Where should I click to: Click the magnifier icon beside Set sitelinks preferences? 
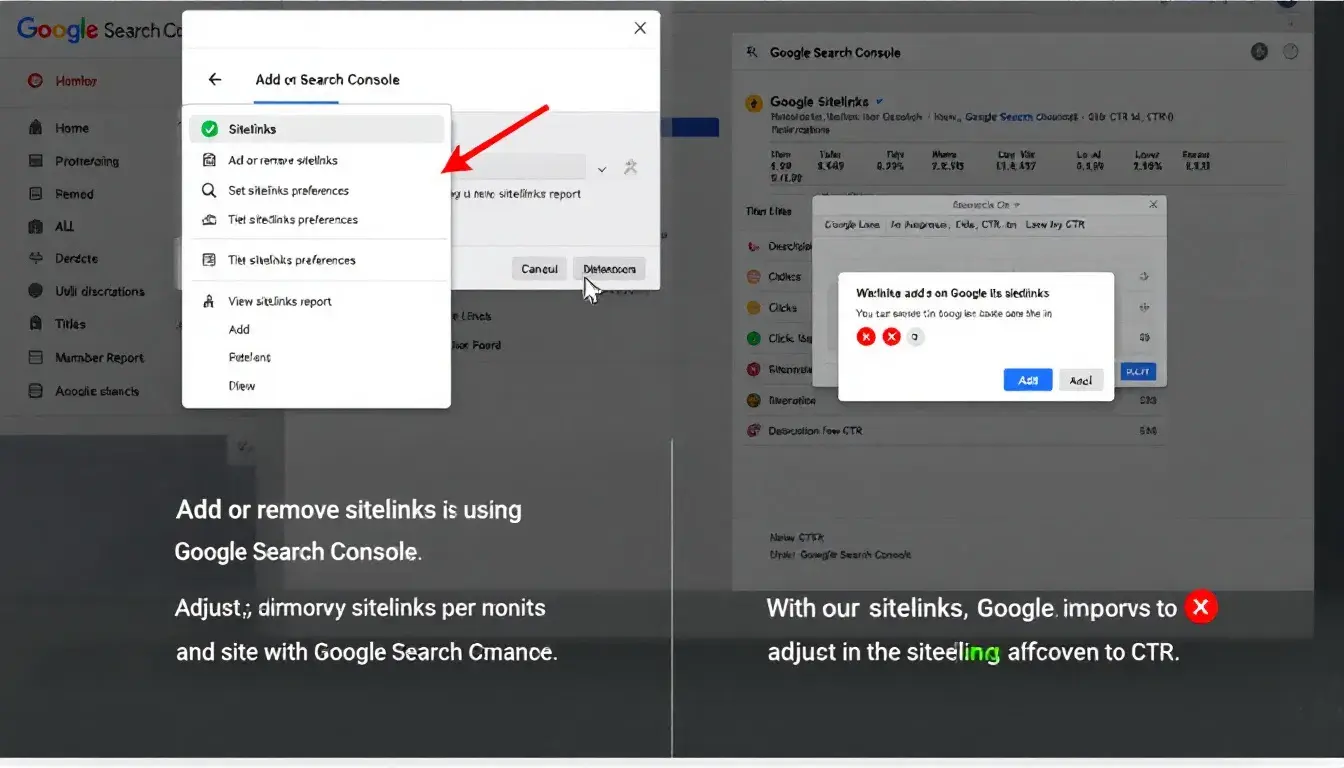209,190
